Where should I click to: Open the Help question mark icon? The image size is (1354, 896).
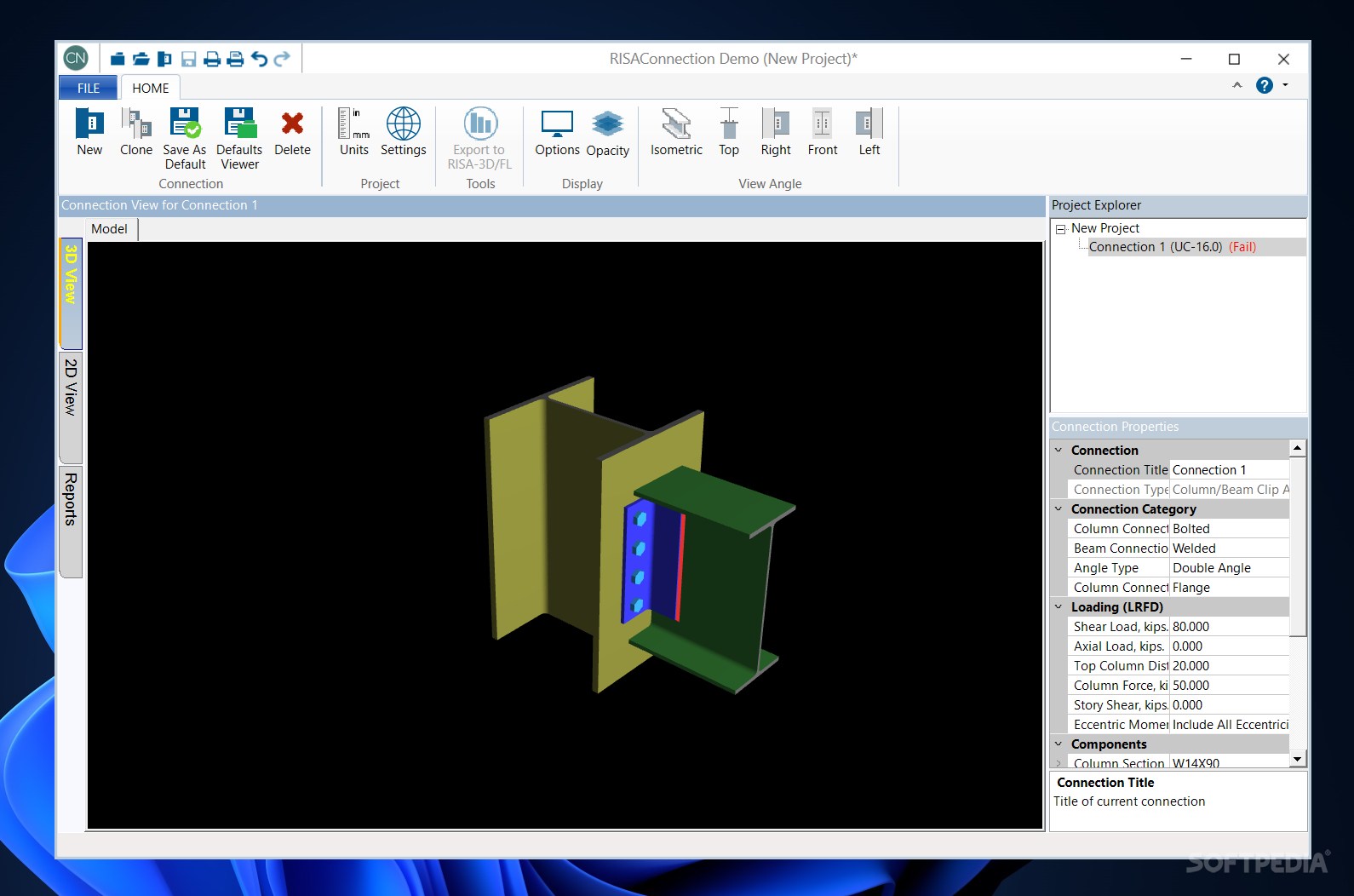(1265, 85)
